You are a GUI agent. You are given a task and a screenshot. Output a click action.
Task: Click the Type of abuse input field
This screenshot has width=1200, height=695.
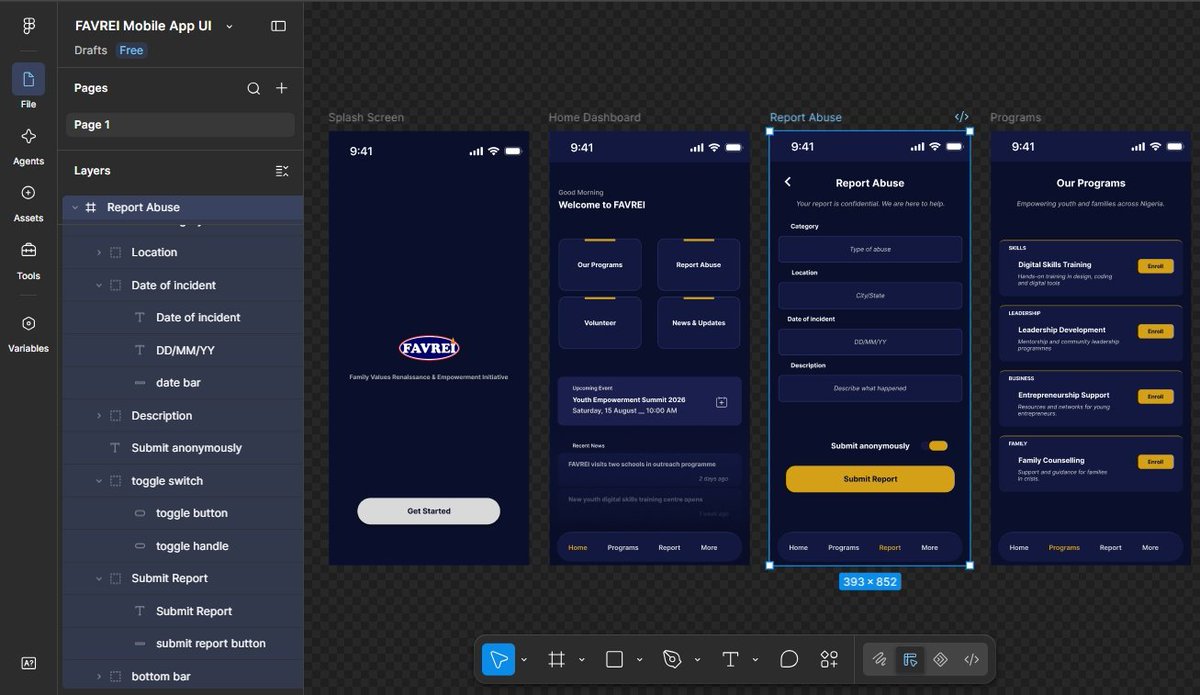tap(870, 249)
